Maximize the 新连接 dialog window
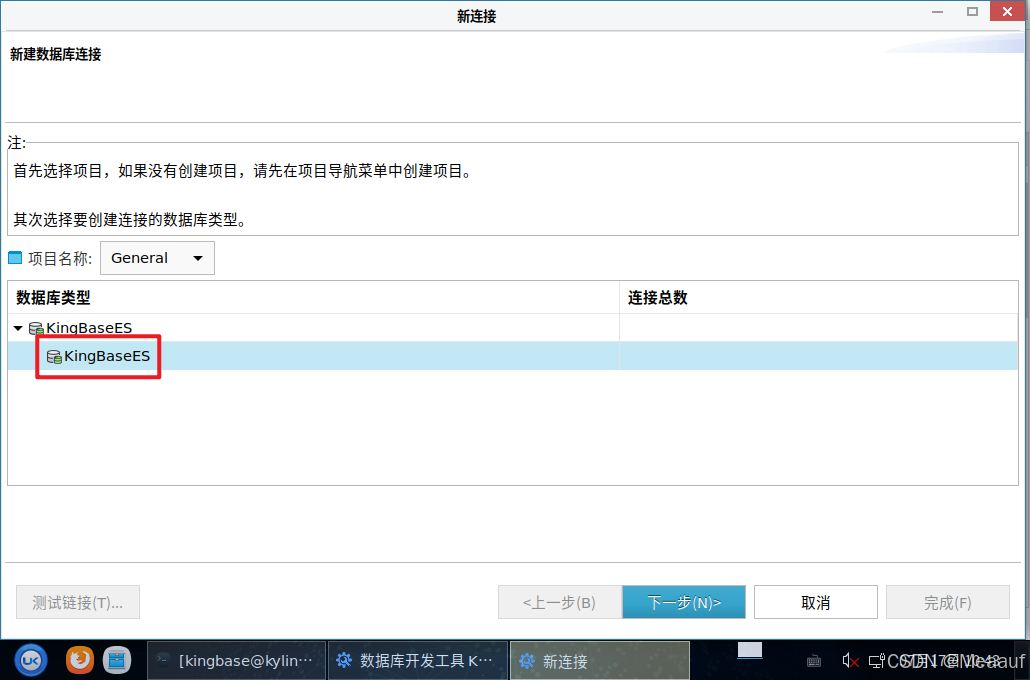The height and width of the screenshot is (680, 1030). coord(972,12)
